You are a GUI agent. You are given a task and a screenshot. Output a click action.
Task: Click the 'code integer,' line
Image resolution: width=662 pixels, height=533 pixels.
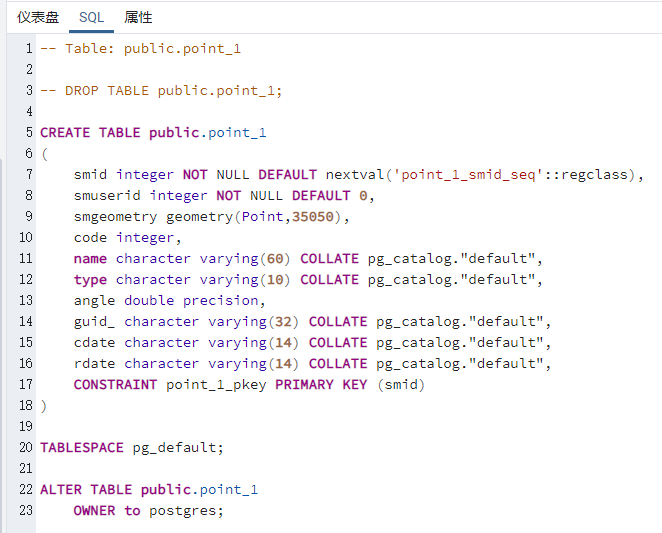[128, 238]
